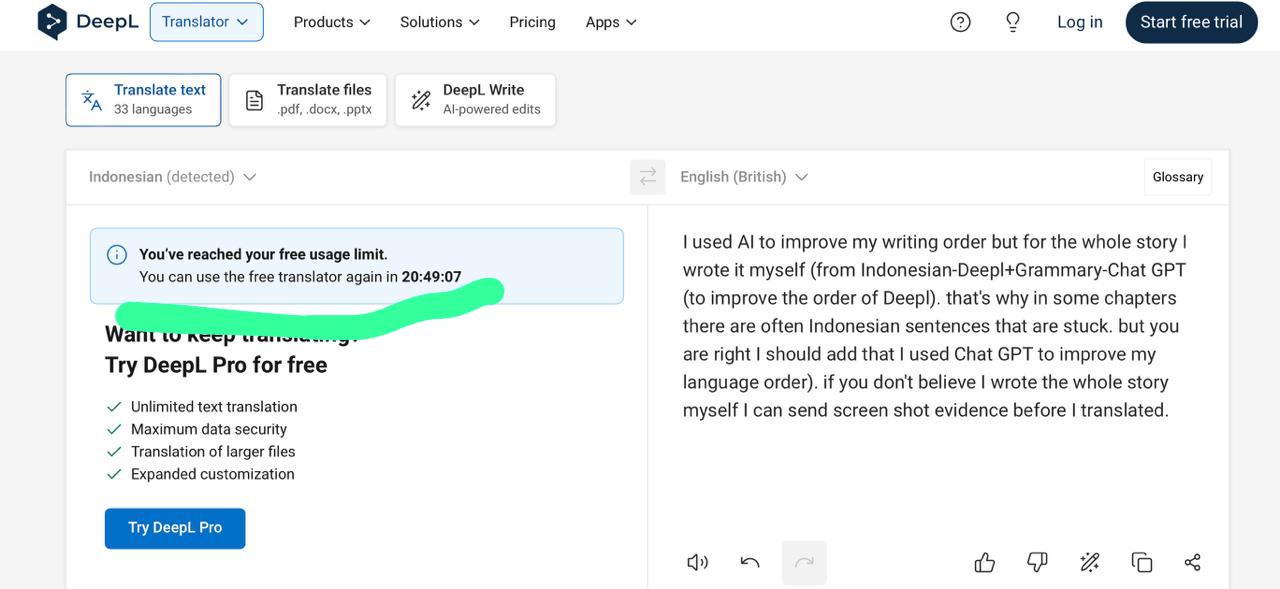Screen dimensions: 1280x589
Task: Expand the Apps menu
Action: (611, 22)
